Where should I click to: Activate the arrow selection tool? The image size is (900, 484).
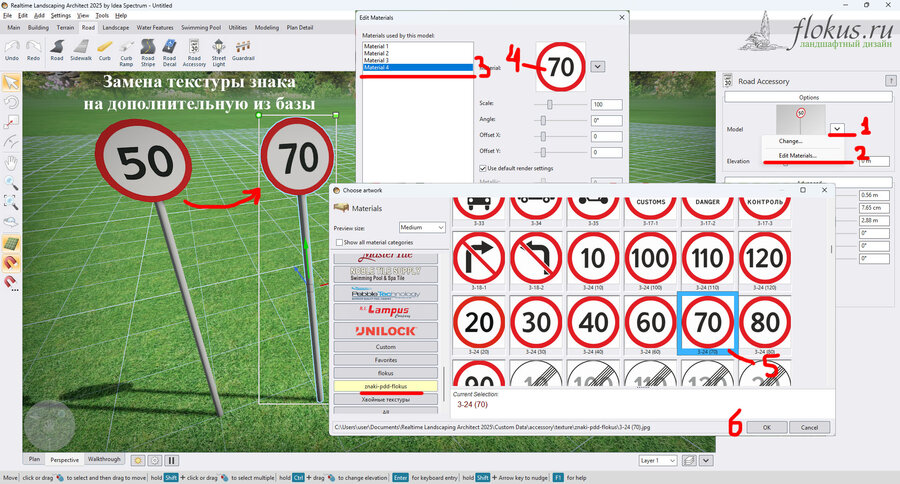11,82
